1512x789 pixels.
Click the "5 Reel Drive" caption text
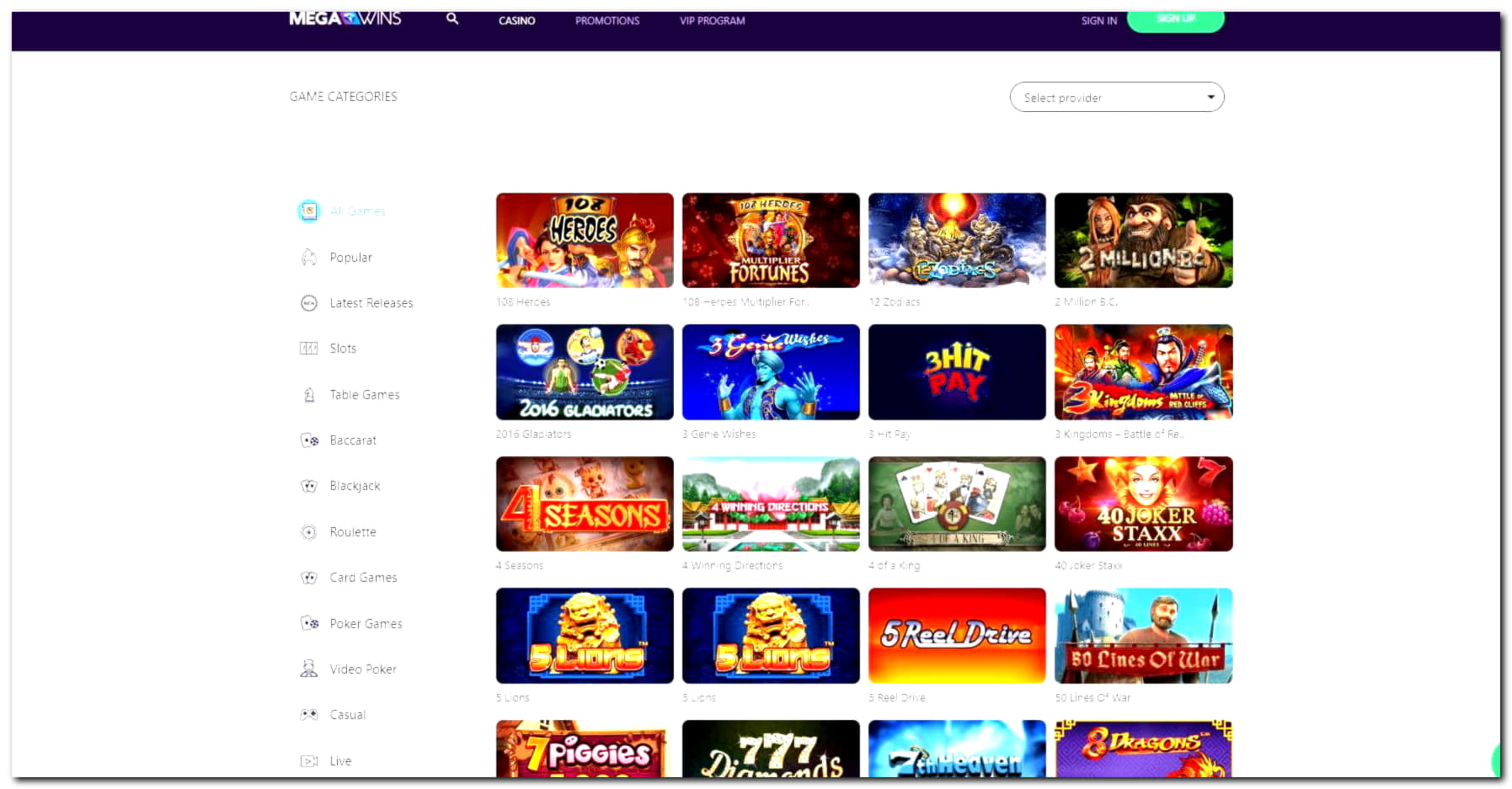(897, 698)
